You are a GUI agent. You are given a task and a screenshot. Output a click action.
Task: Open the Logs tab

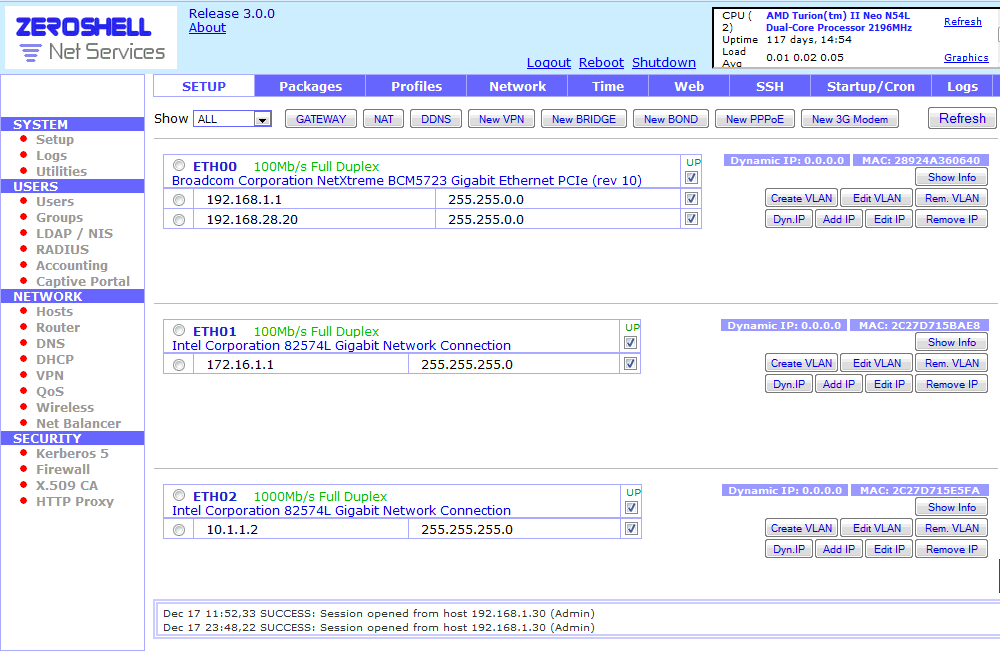point(962,86)
